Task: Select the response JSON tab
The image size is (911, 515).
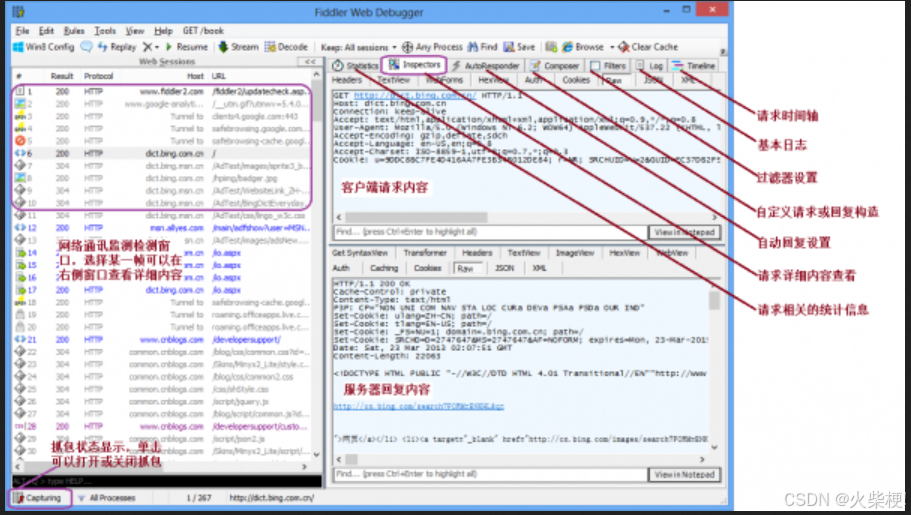Action: coord(504,268)
